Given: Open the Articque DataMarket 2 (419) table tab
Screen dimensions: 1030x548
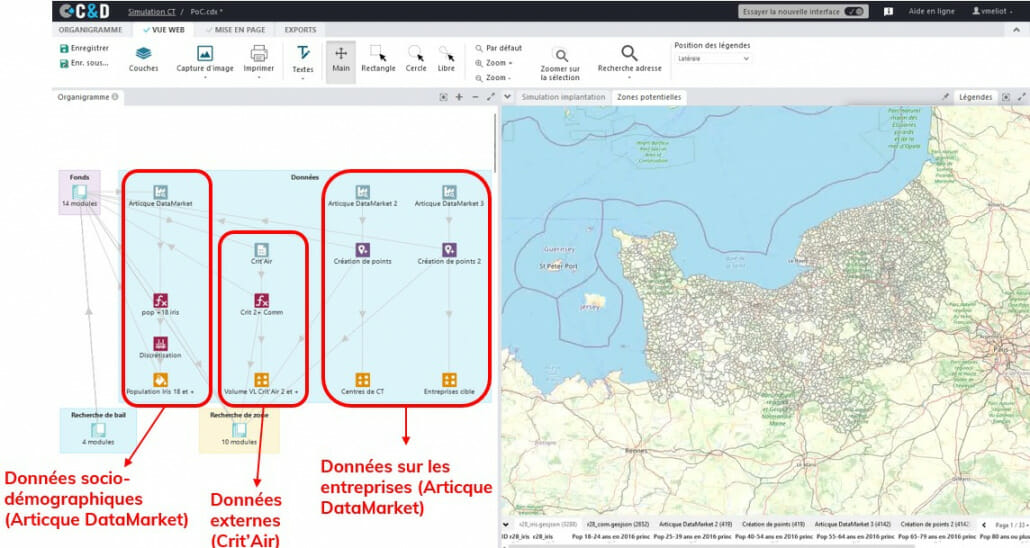Looking at the screenshot, I should point(695,524).
